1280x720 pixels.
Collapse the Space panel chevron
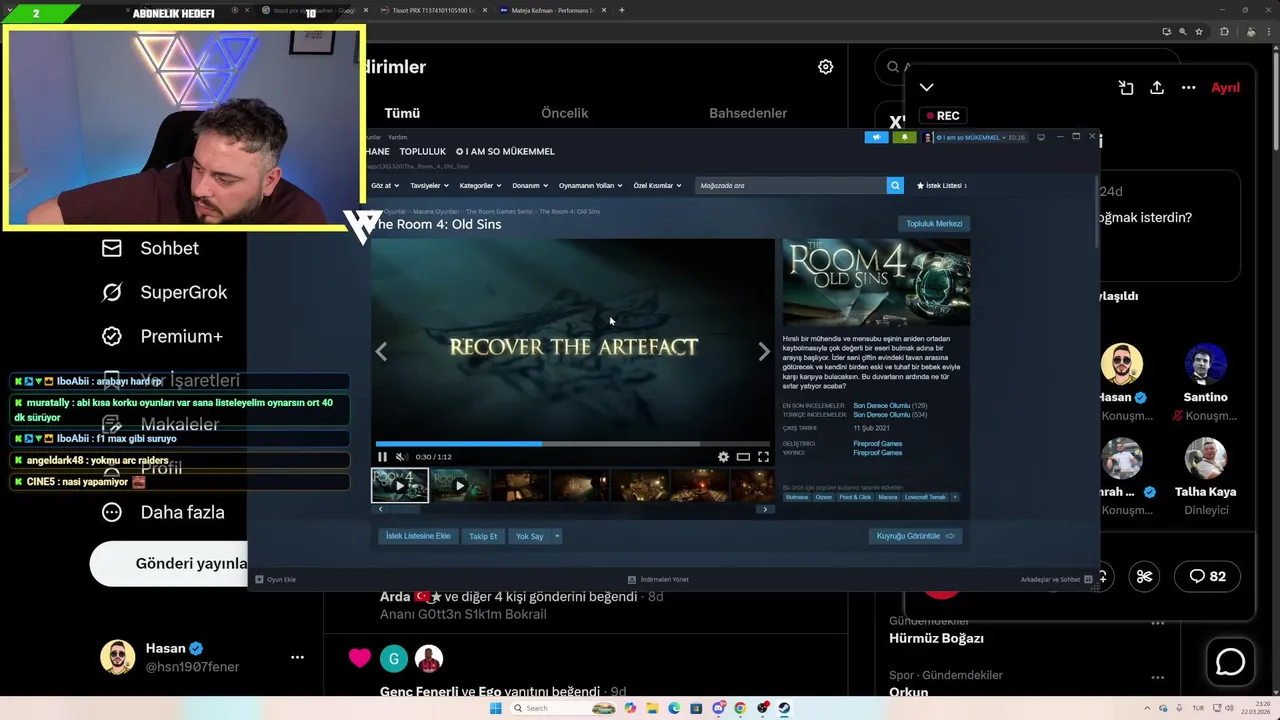927,87
